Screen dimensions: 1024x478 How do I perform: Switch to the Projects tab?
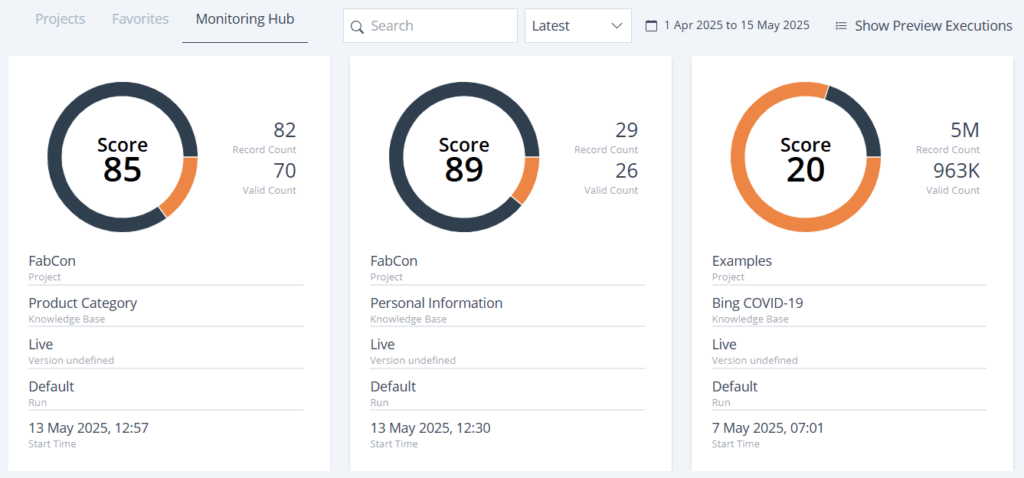[60, 19]
